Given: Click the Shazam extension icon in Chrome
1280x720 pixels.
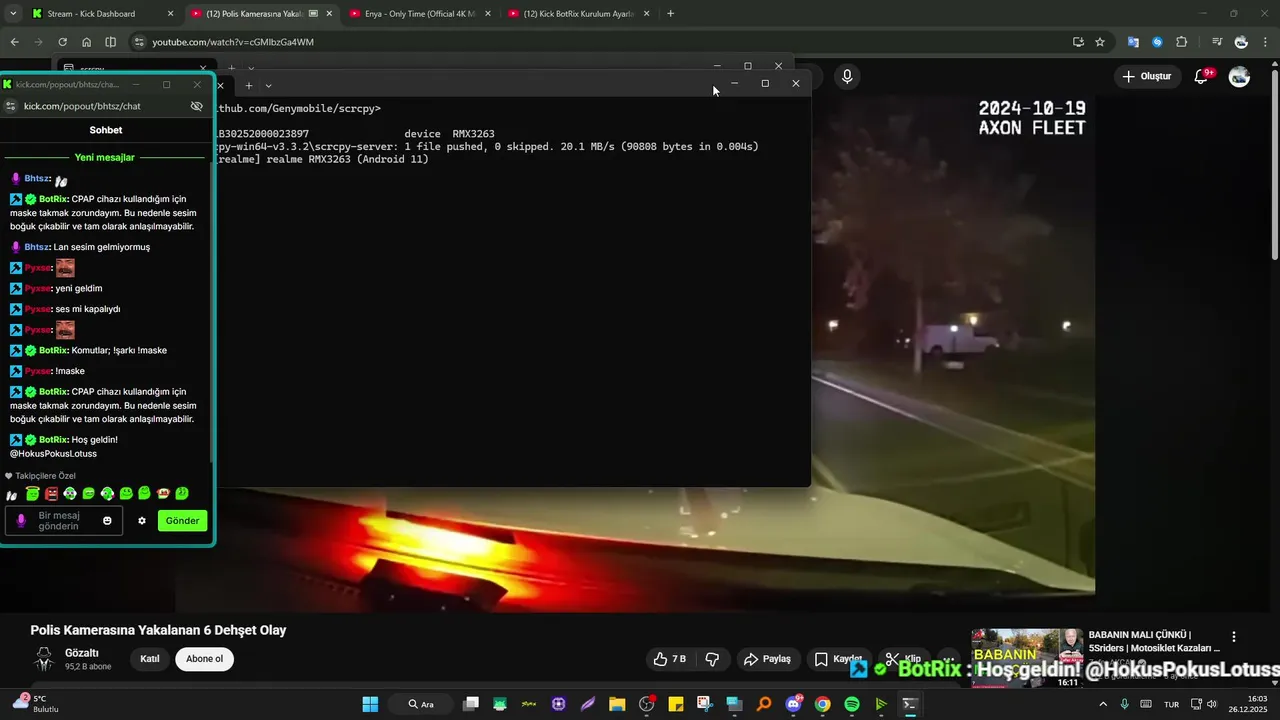Looking at the screenshot, I should pyautogui.click(x=1157, y=42).
